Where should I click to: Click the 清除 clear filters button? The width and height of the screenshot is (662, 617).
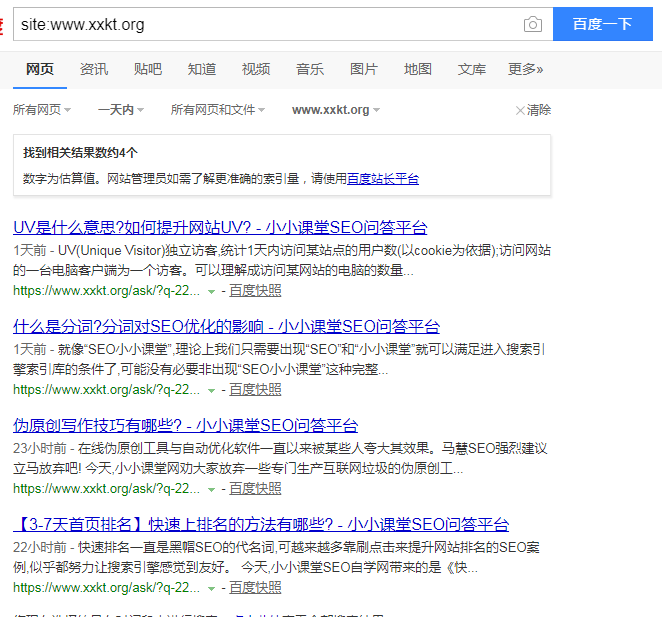pyautogui.click(x=533, y=110)
